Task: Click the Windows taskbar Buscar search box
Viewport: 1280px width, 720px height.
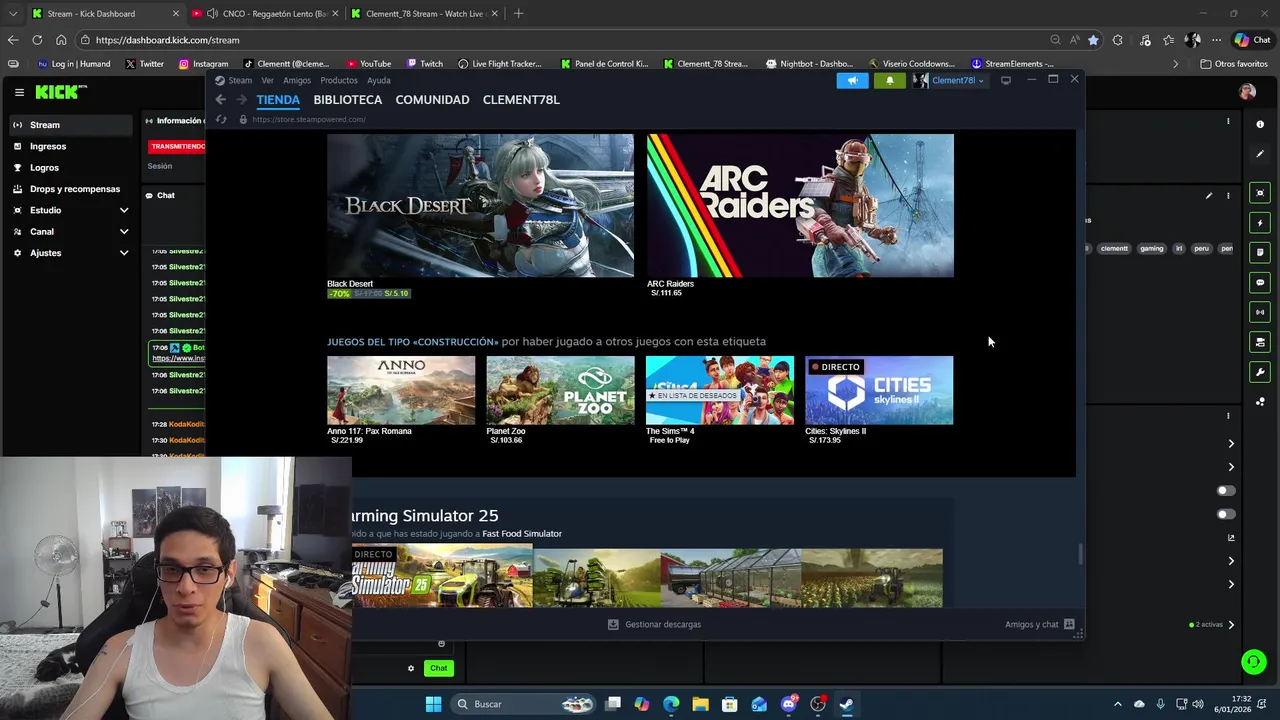Action: click(521, 704)
